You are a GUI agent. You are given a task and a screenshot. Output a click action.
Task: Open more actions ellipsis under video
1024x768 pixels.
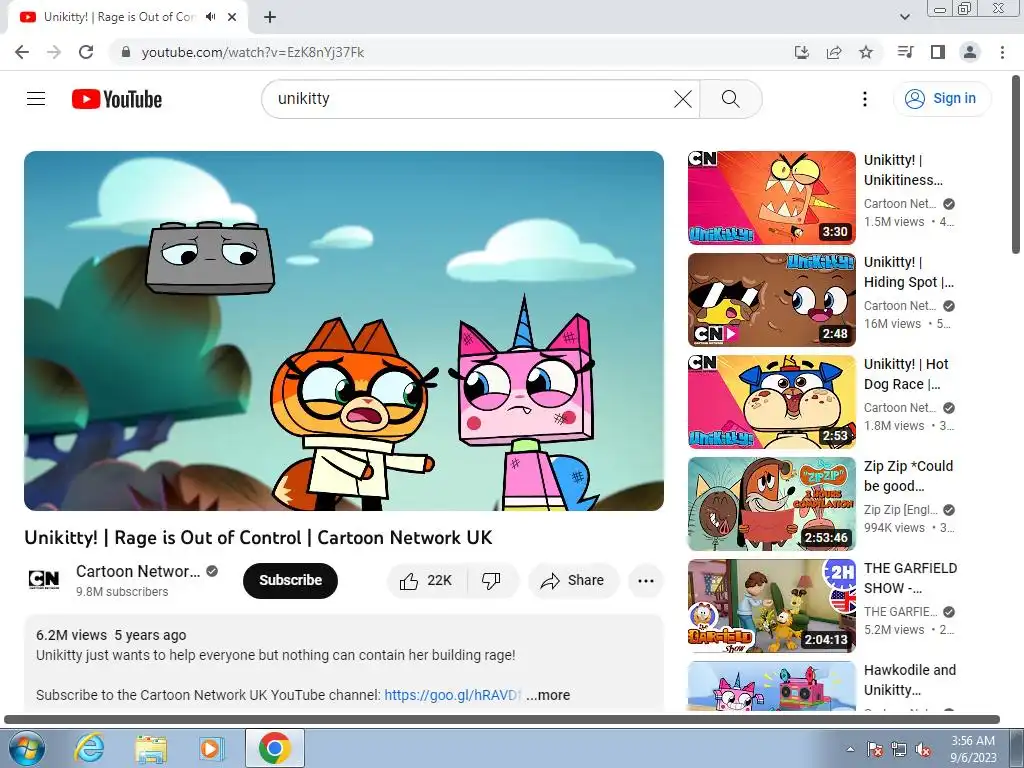click(x=645, y=580)
